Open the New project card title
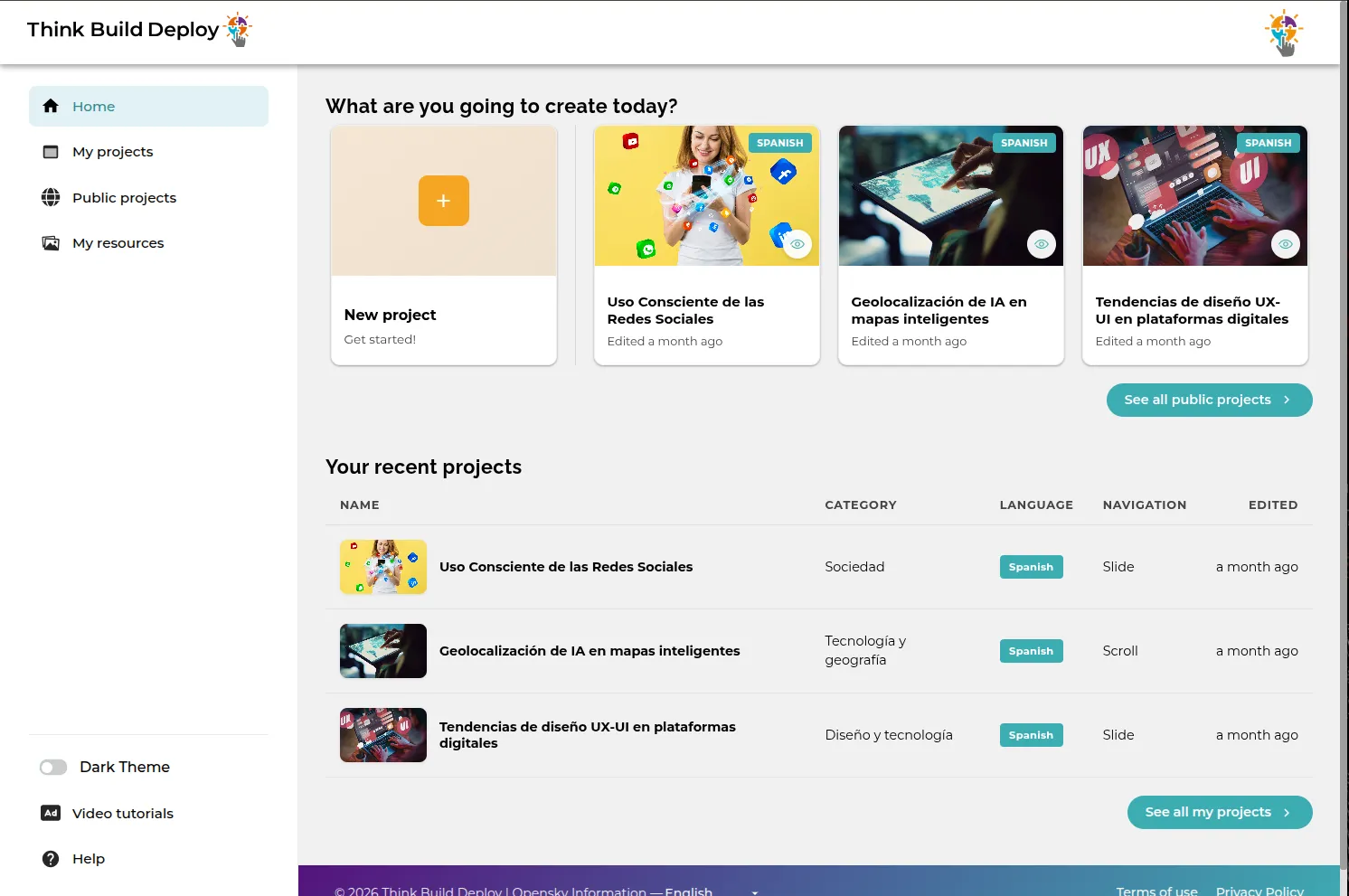The image size is (1349, 896). pyautogui.click(x=391, y=315)
